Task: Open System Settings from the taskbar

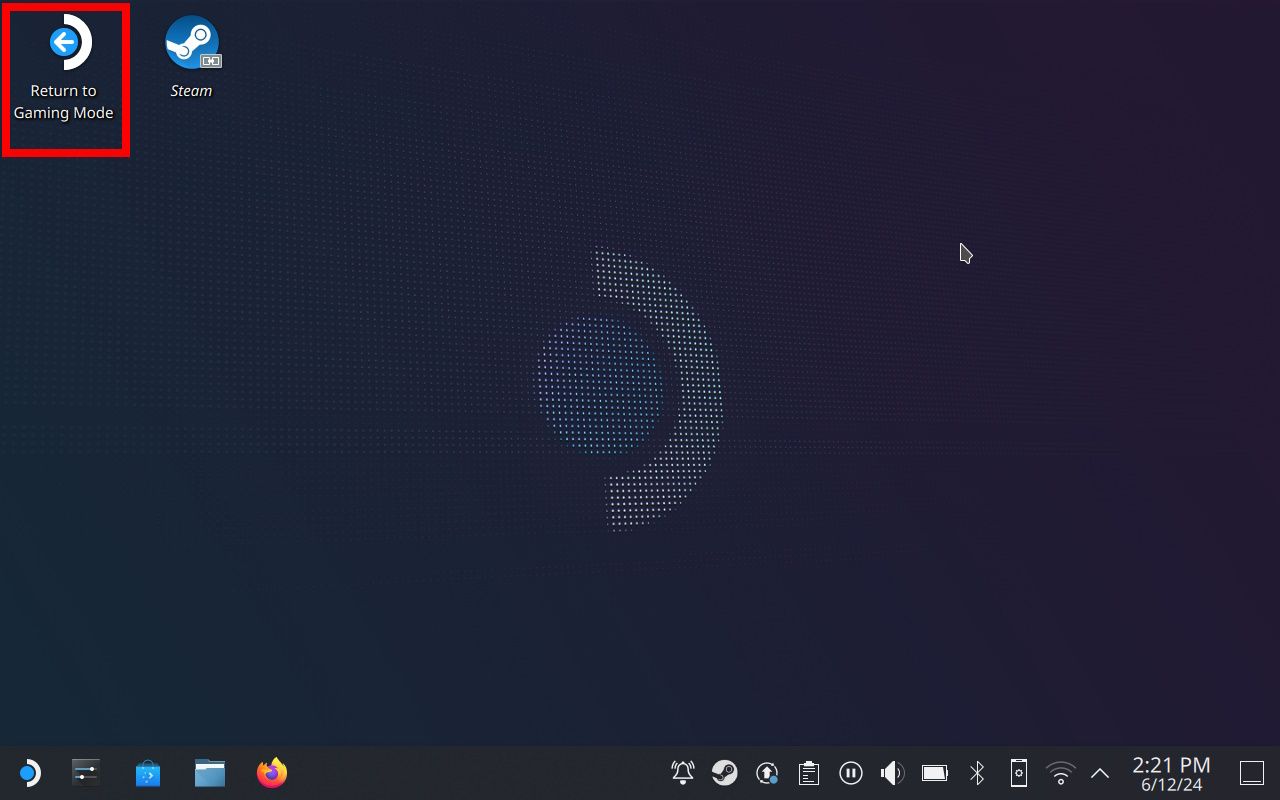Action: (x=85, y=772)
